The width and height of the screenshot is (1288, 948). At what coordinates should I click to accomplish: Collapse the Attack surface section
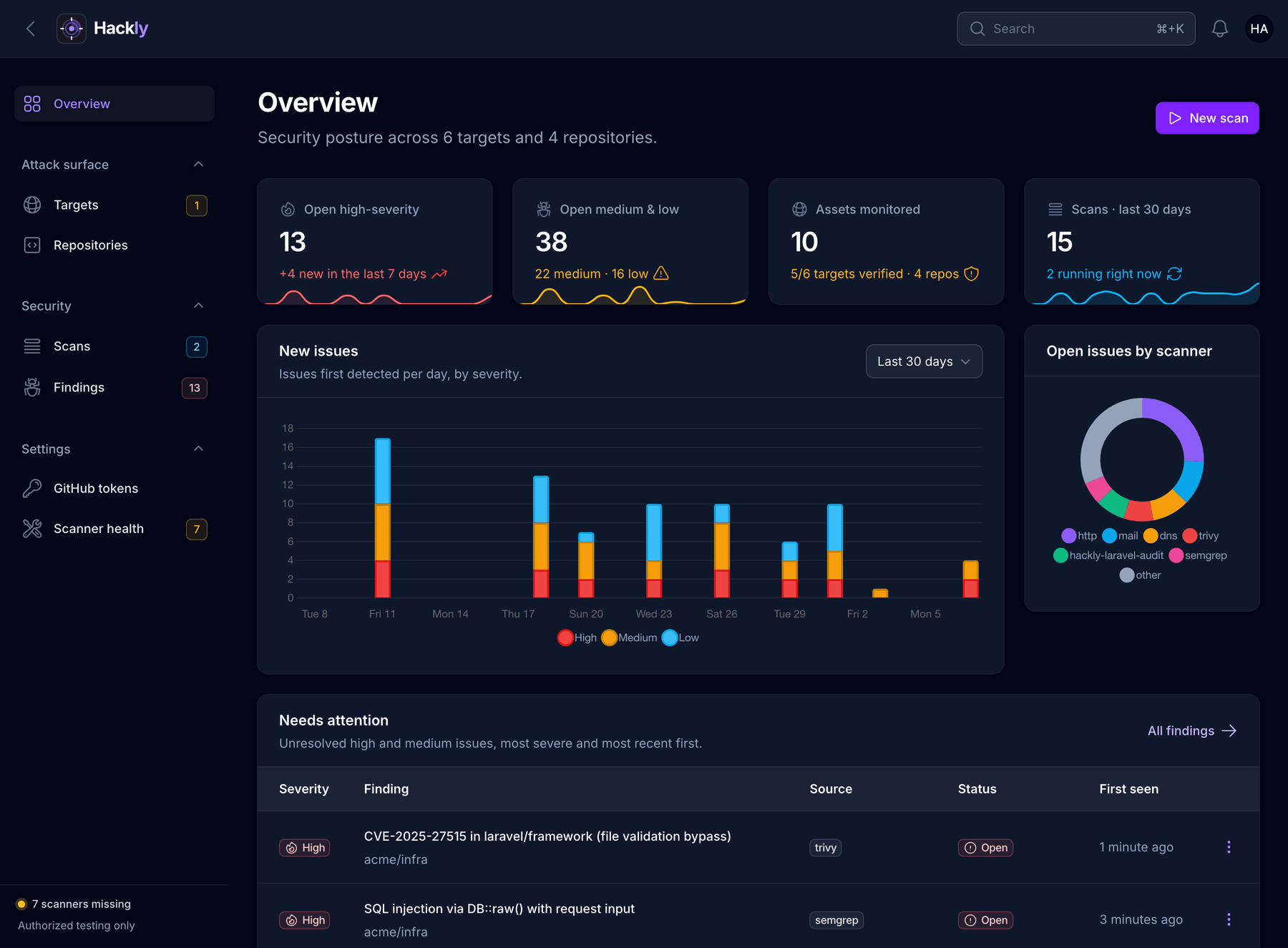[x=198, y=165]
